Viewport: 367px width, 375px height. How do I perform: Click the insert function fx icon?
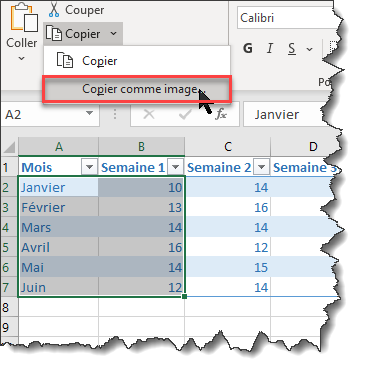tap(221, 115)
